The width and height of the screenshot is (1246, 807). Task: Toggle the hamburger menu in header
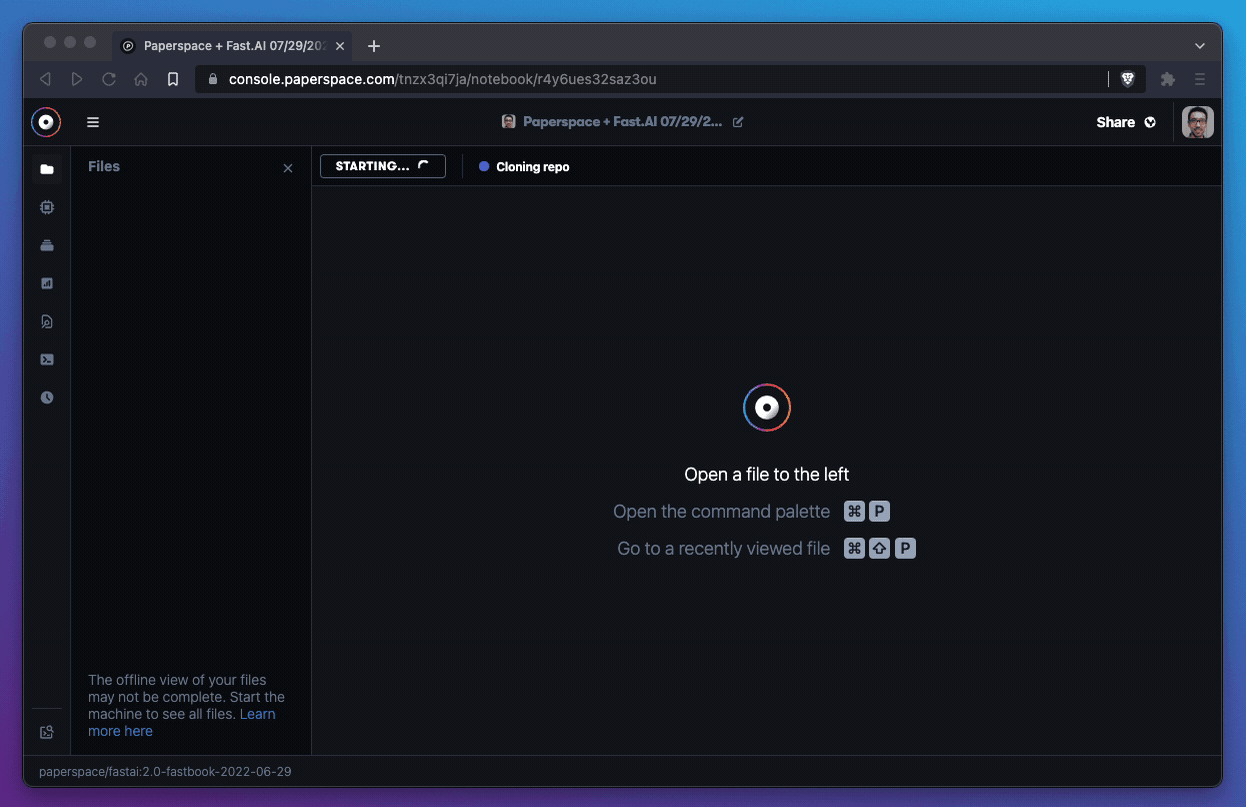click(x=93, y=122)
